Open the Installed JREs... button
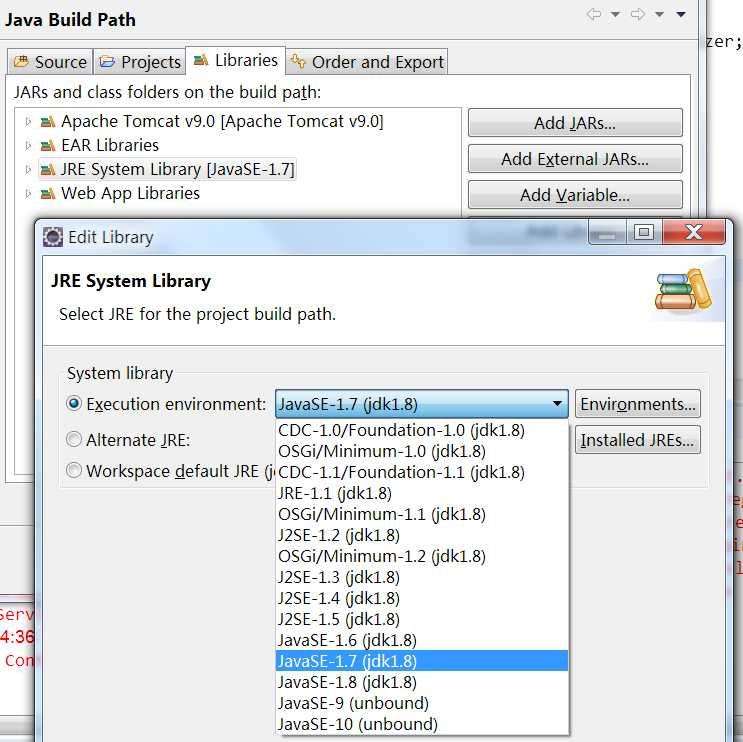Viewport: 743px width, 742px height. [x=637, y=440]
